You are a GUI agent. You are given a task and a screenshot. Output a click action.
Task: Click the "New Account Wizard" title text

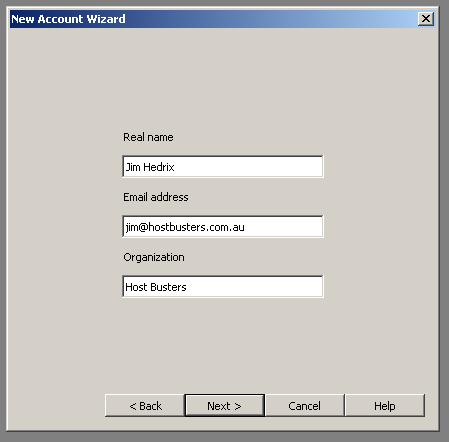(x=68, y=19)
